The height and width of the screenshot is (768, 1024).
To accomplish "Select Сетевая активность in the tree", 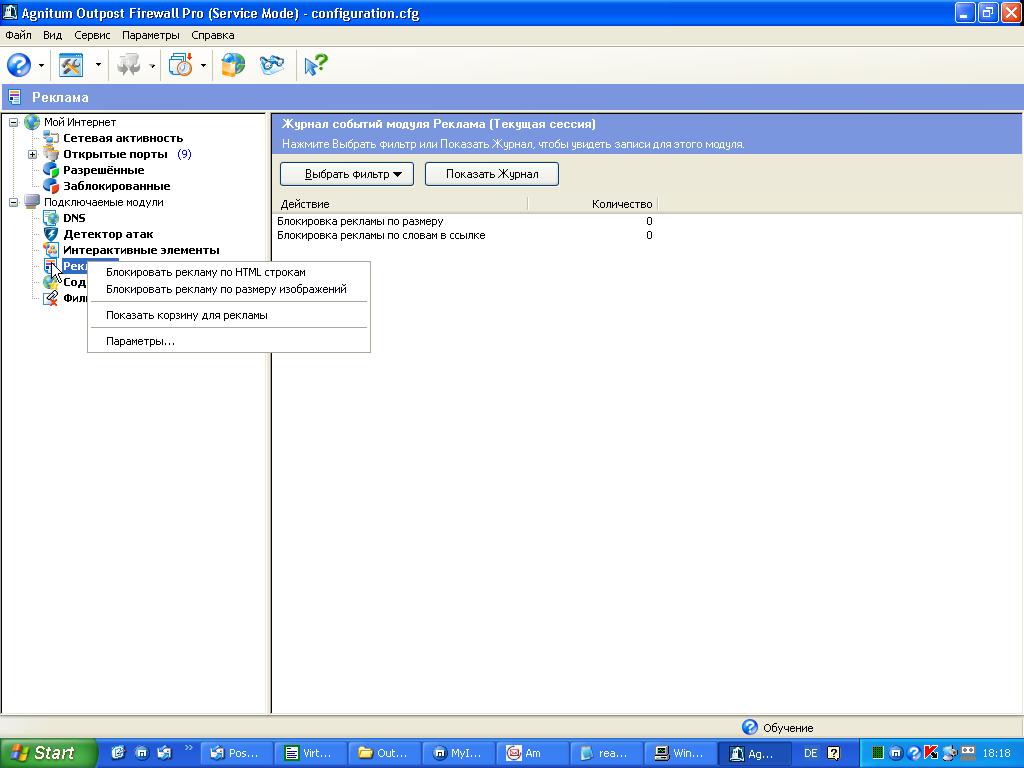I will tap(123, 138).
